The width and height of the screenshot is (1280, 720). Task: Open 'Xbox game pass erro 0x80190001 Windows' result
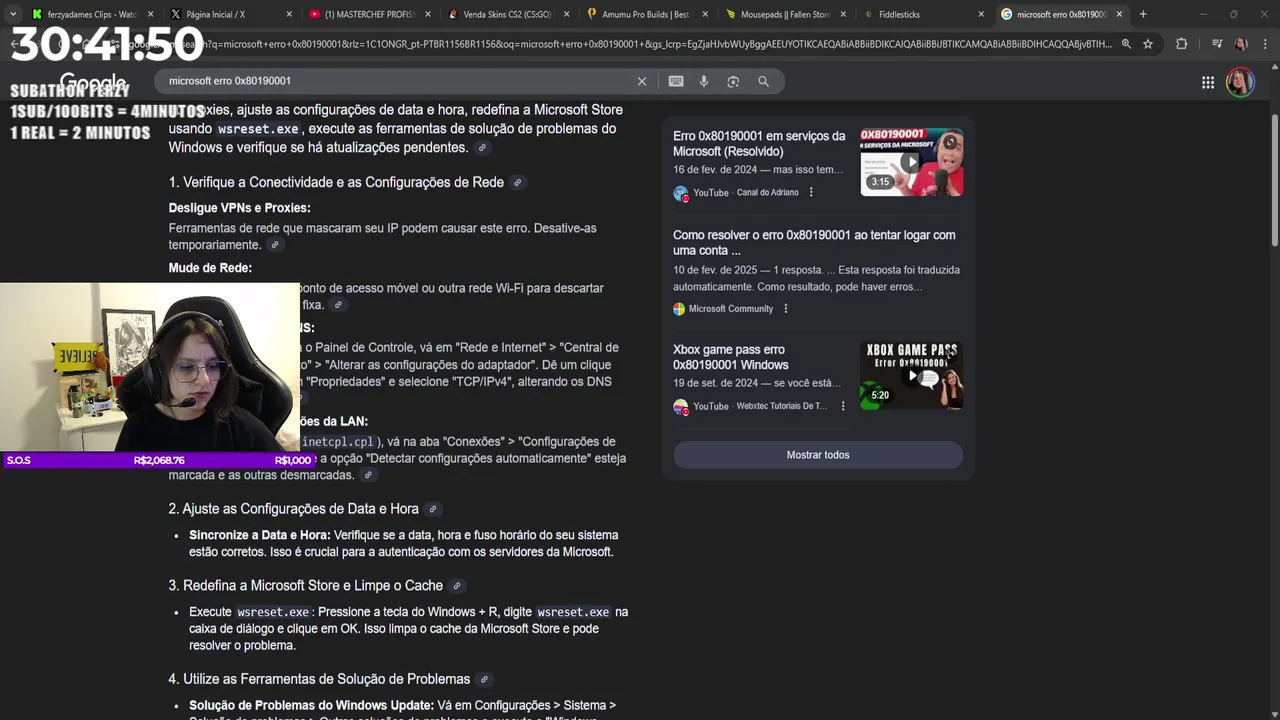click(730, 358)
